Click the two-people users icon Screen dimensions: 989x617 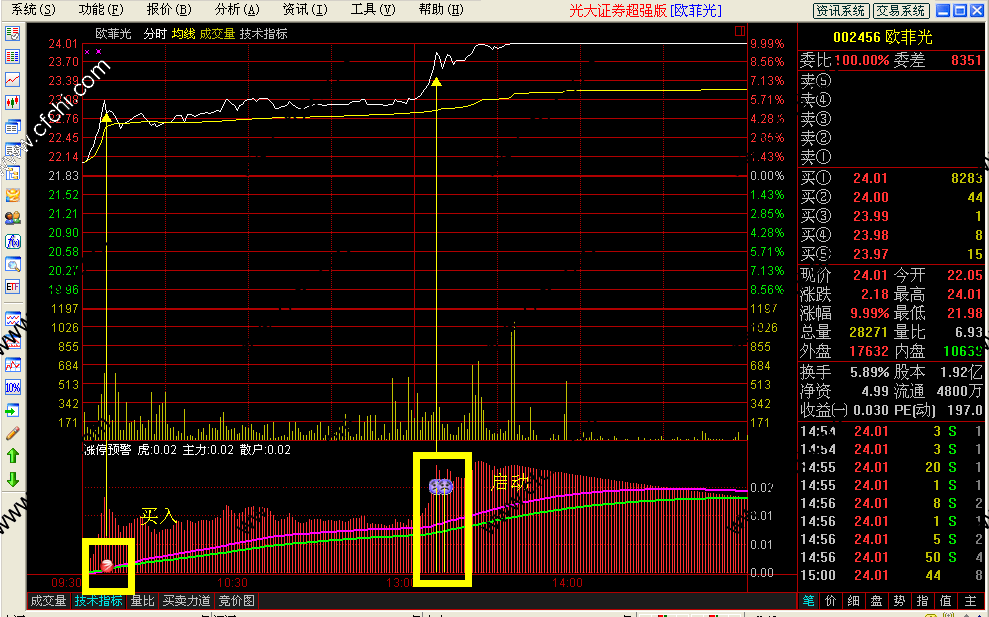point(13,218)
